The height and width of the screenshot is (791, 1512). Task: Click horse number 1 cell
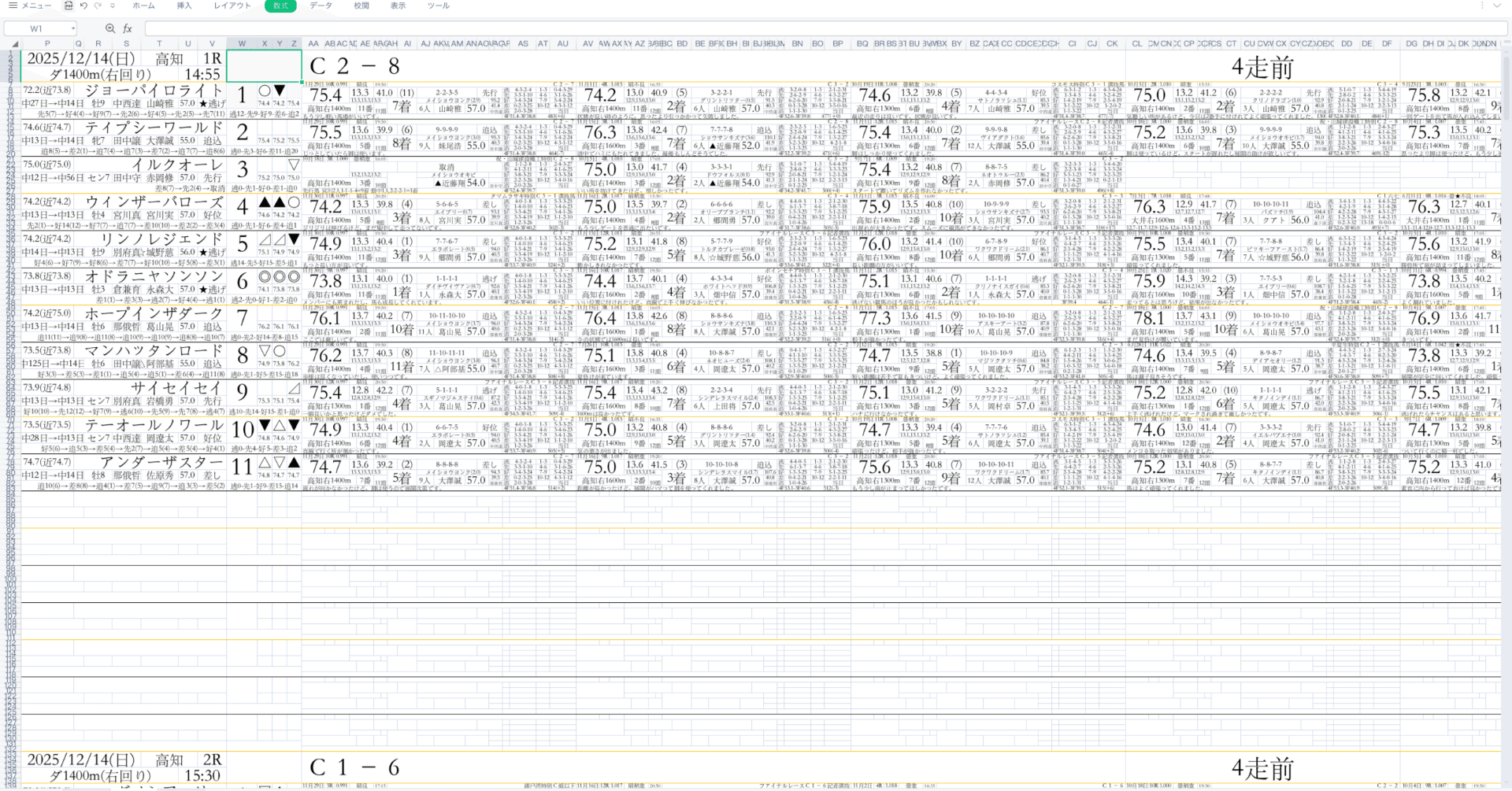[x=242, y=96]
